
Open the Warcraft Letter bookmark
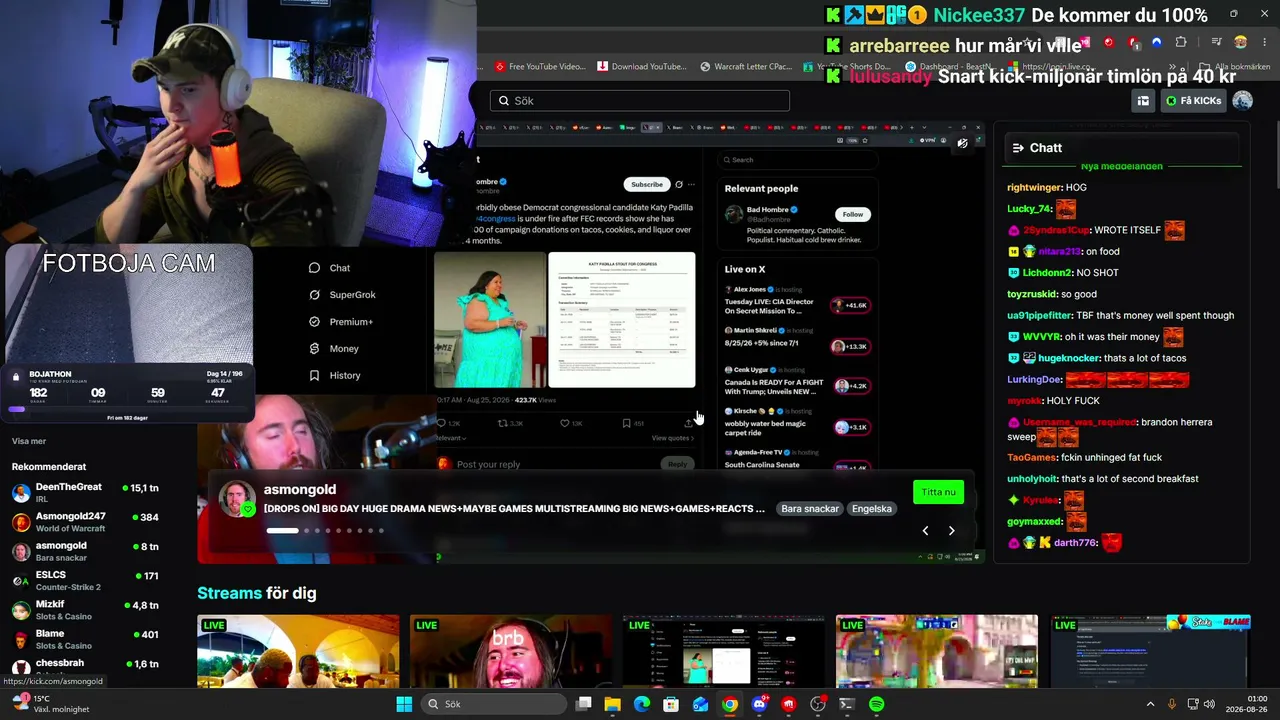(x=746, y=67)
